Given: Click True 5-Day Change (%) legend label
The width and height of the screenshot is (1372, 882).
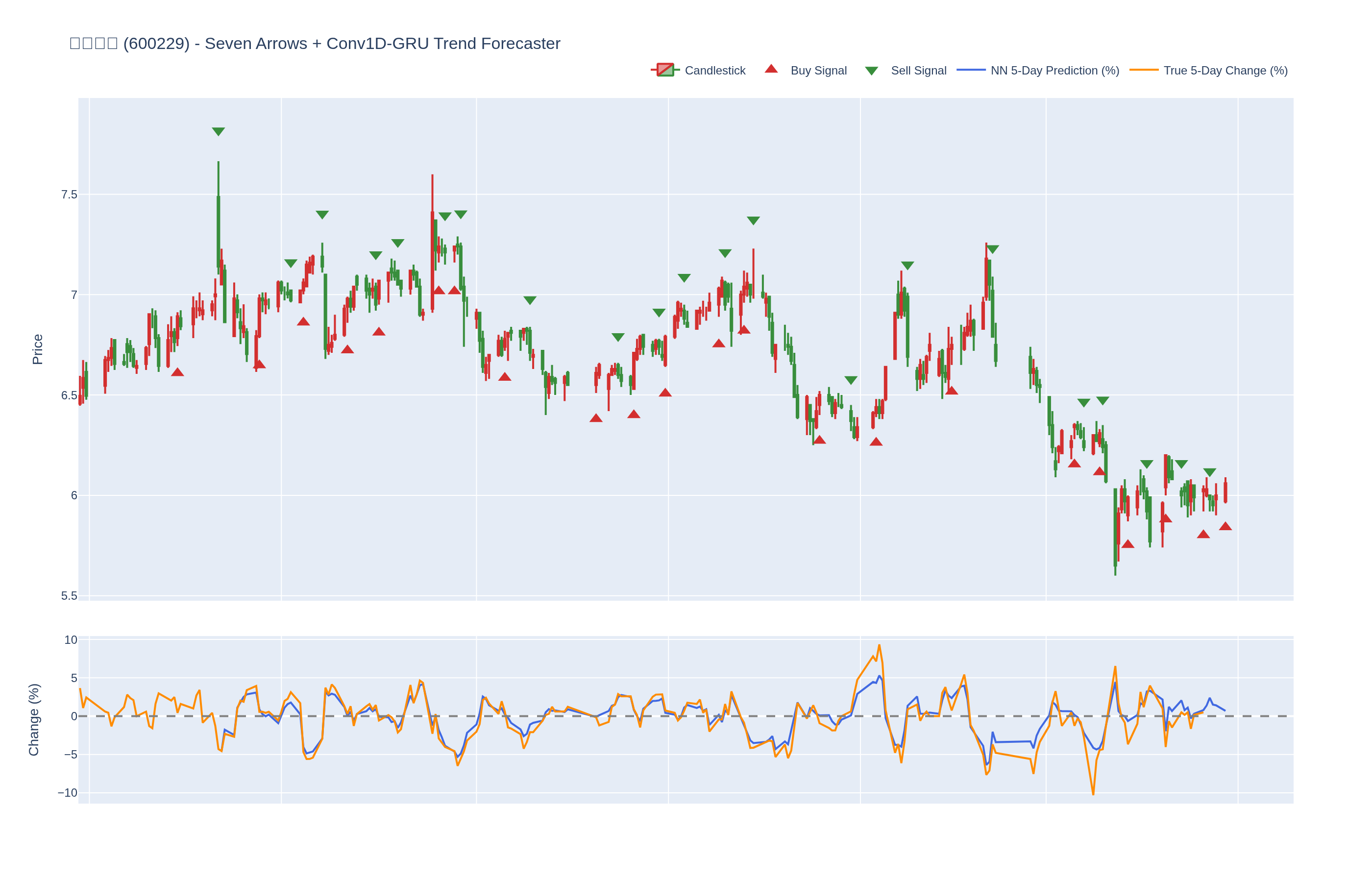Looking at the screenshot, I should pyautogui.click(x=1225, y=71).
